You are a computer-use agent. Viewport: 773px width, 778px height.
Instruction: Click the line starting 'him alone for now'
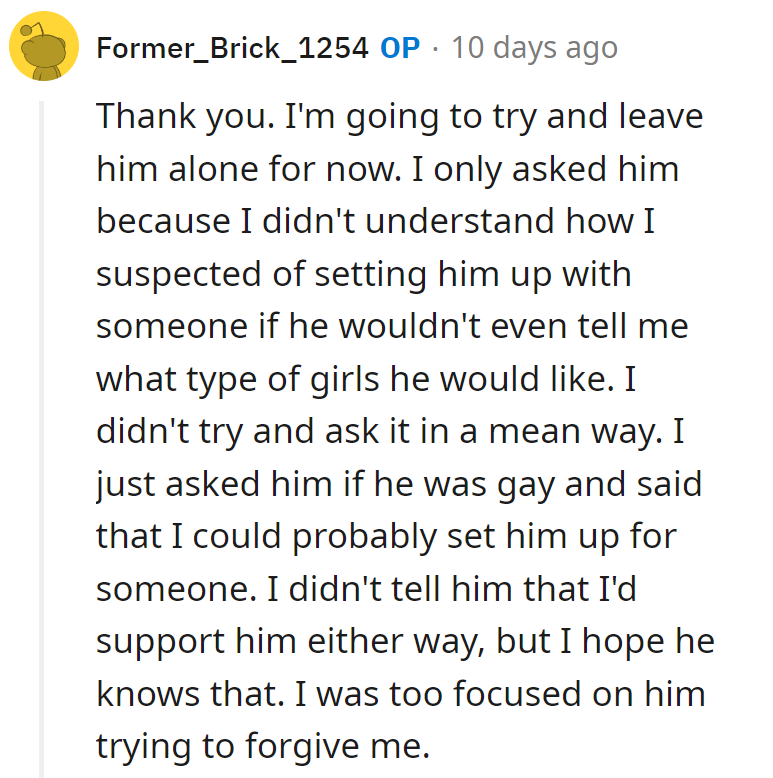tap(387, 169)
